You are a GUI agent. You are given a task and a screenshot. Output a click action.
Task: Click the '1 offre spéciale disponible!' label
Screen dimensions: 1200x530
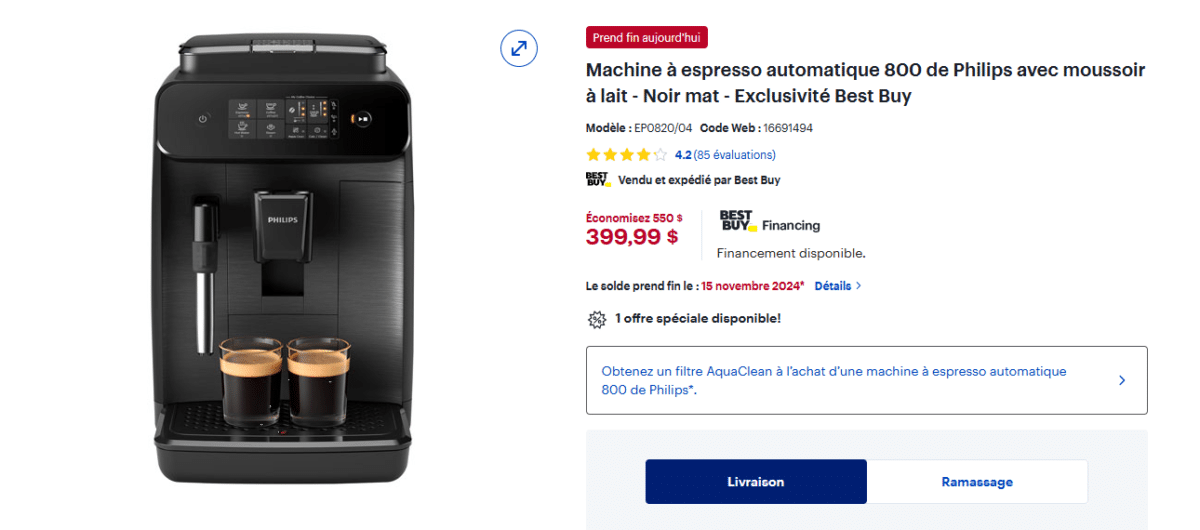tap(698, 319)
